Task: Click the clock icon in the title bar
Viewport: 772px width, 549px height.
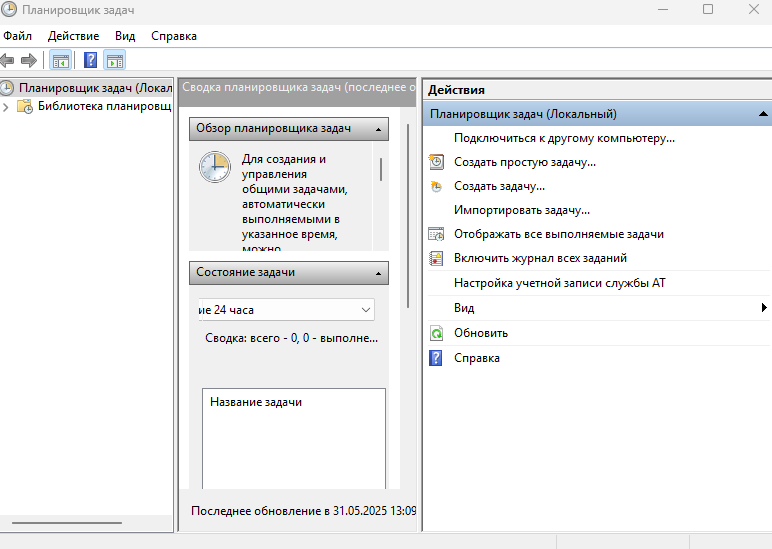Action: [8, 9]
